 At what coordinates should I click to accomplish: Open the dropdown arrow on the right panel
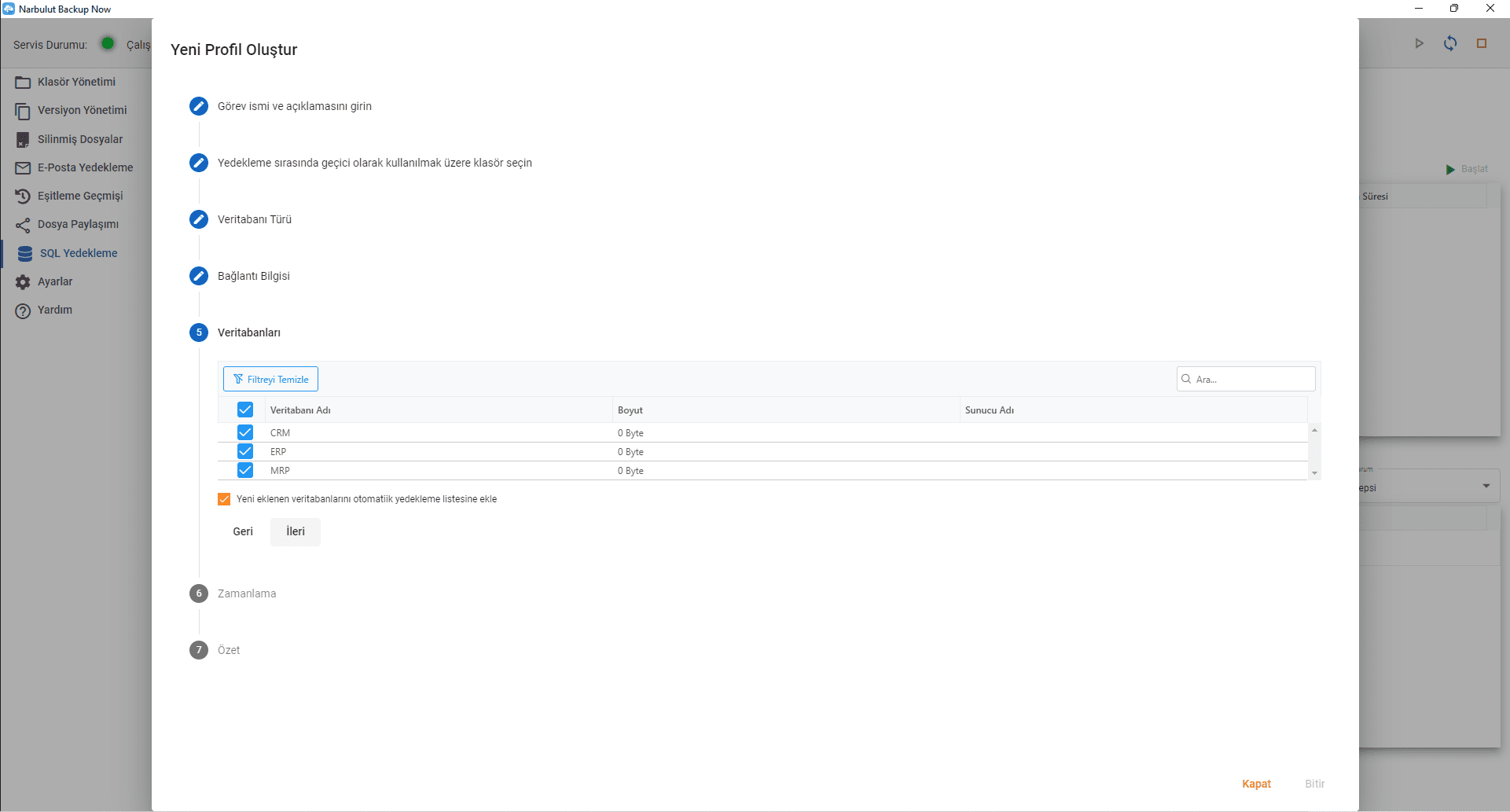tap(1486, 486)
